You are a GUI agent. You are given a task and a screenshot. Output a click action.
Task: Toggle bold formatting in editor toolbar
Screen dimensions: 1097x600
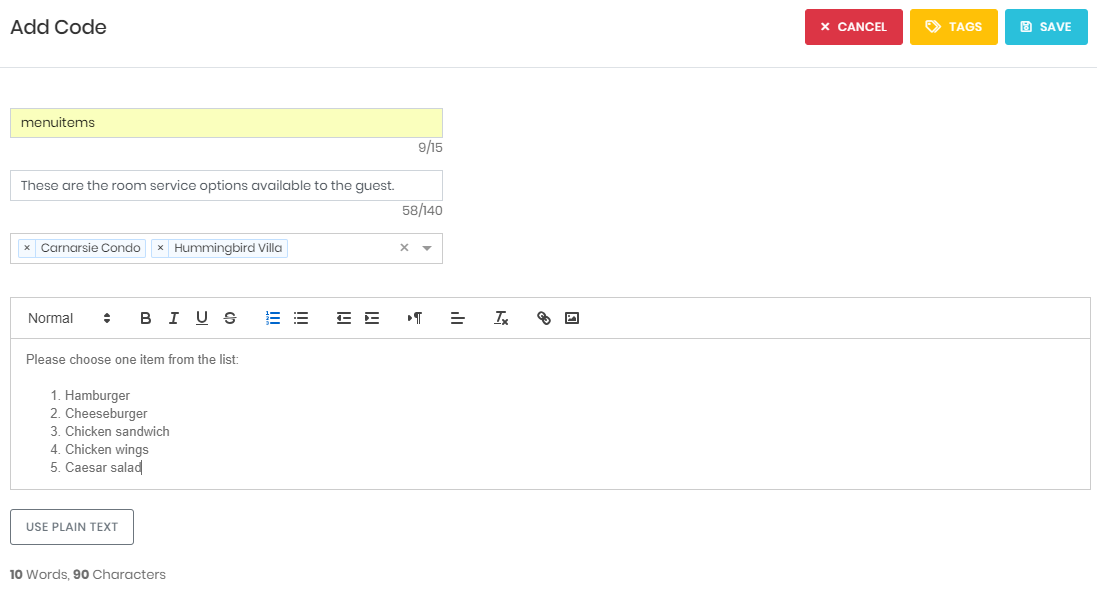[x=146, y=318]
